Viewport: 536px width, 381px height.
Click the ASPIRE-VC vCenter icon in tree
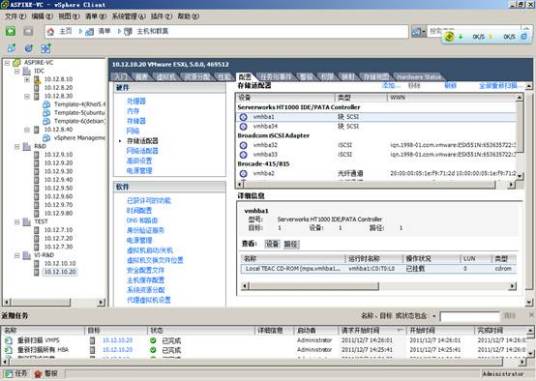17,63
